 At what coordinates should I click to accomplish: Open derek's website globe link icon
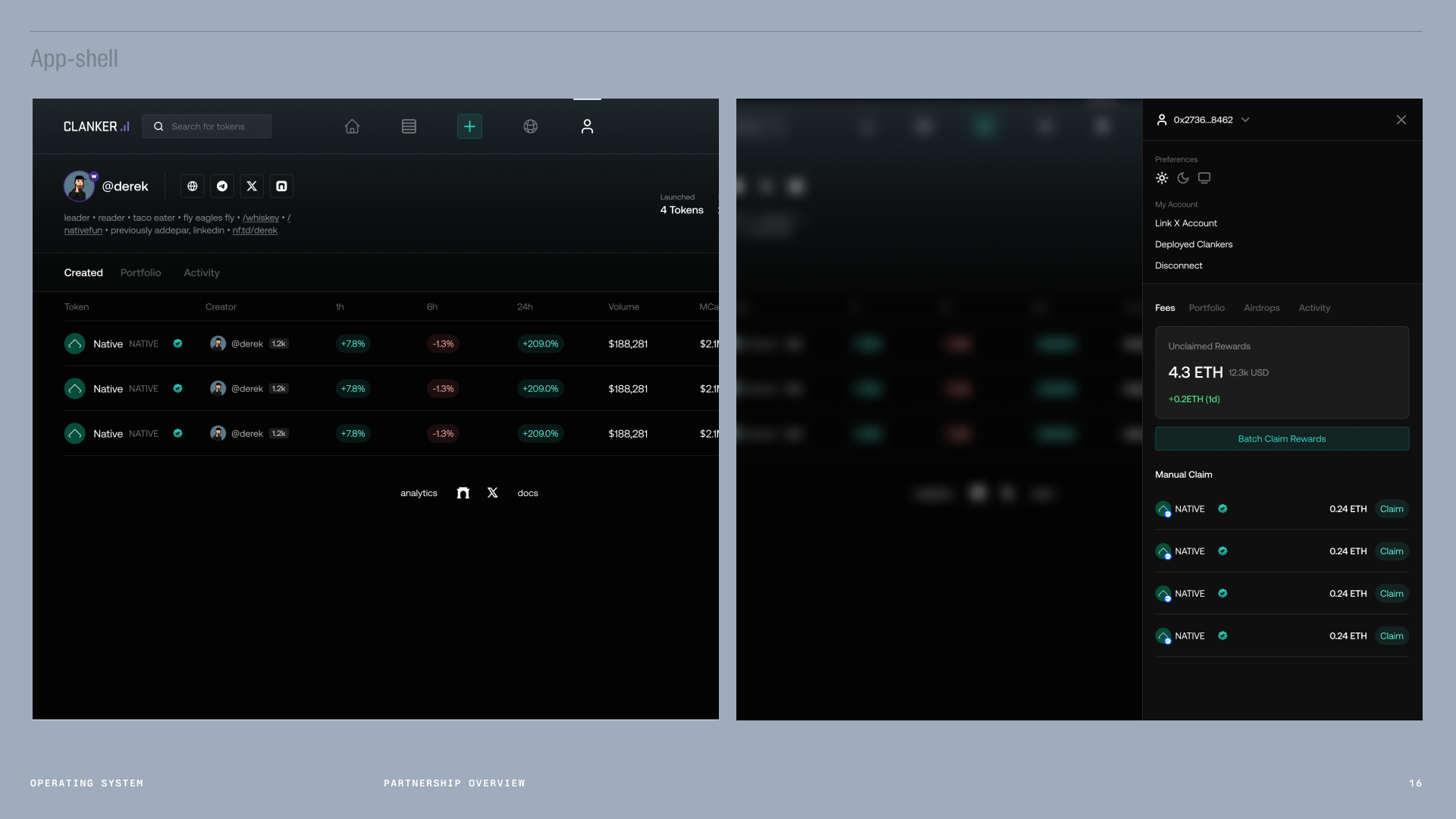click(x=193, y=187)
